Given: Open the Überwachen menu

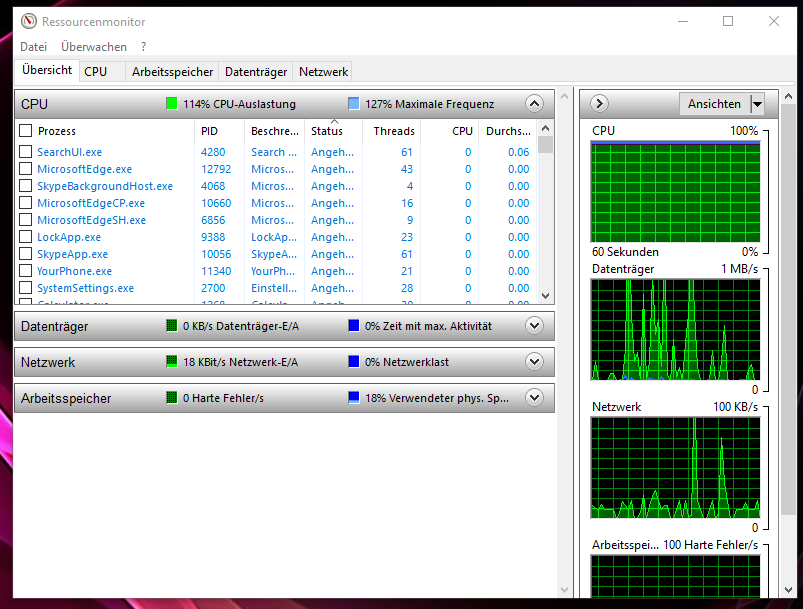Looking at the screenshot, I should 94,47.
